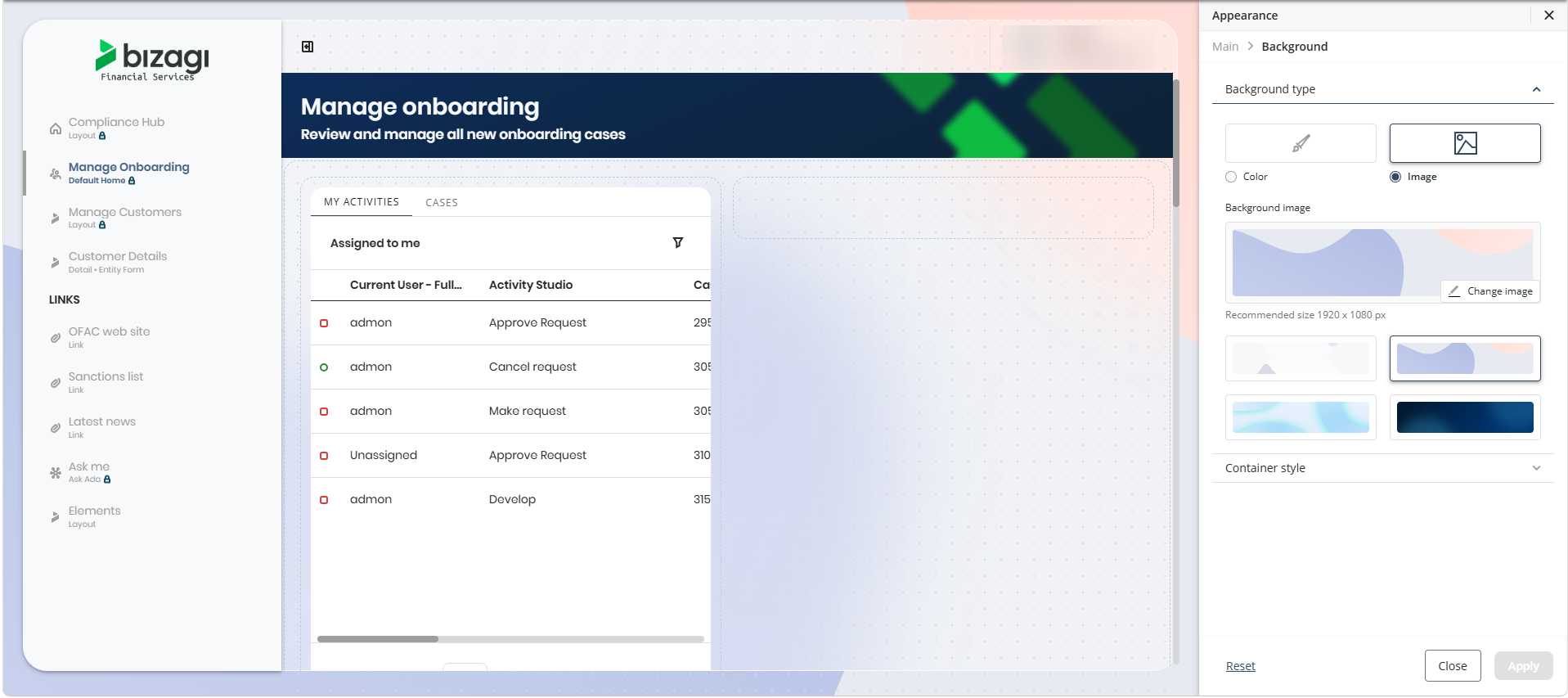Select the Color radio button
Viewport: 1568px width, 698px height.
(x=1231, y=177)
